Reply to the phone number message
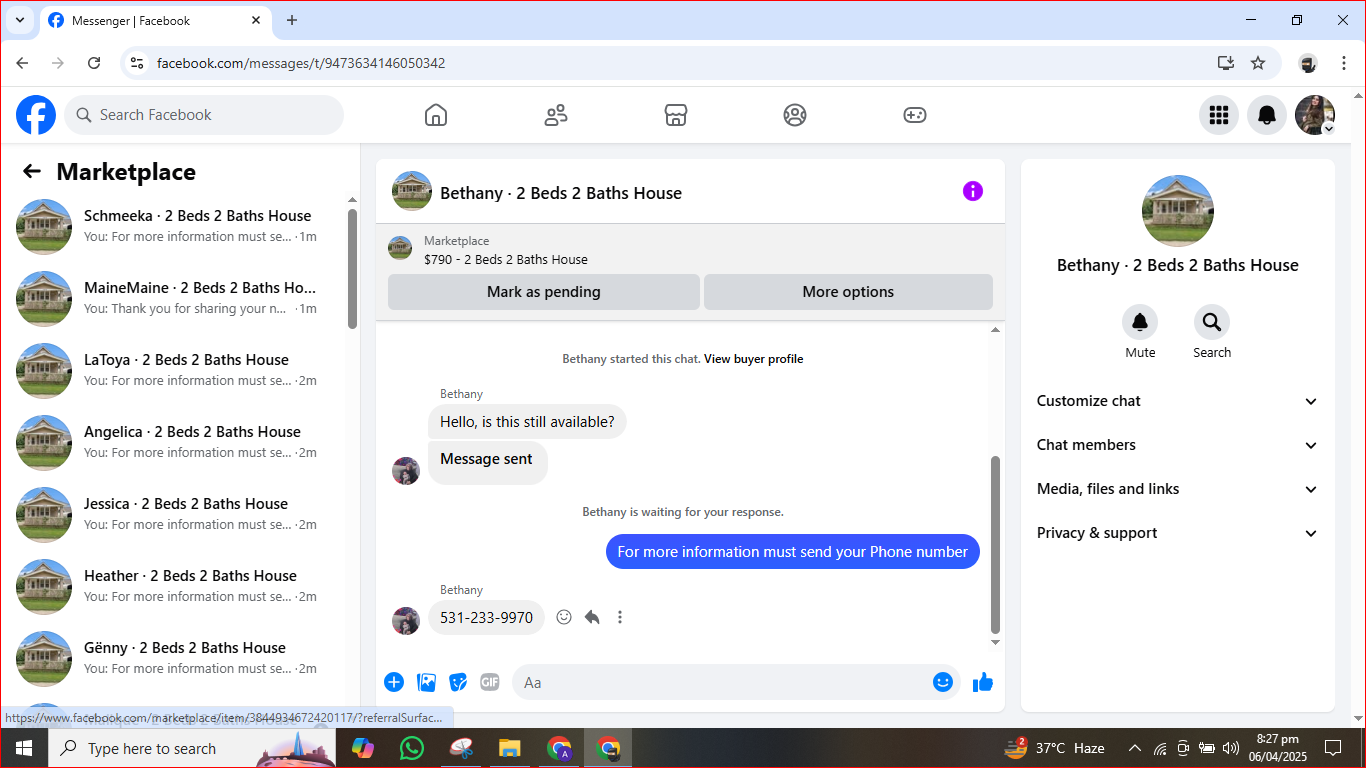 coord(592,617)
